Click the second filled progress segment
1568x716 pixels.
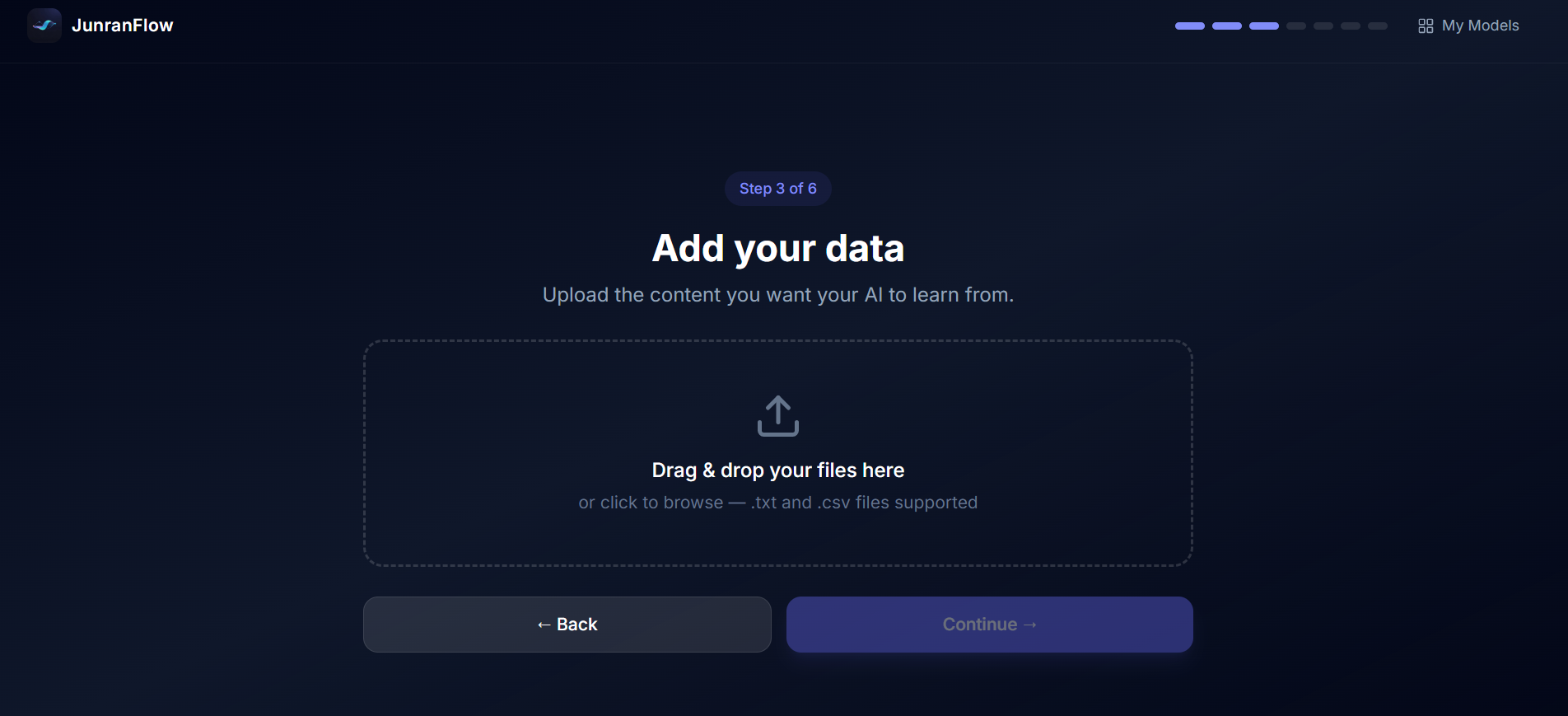click(1227, 26)
